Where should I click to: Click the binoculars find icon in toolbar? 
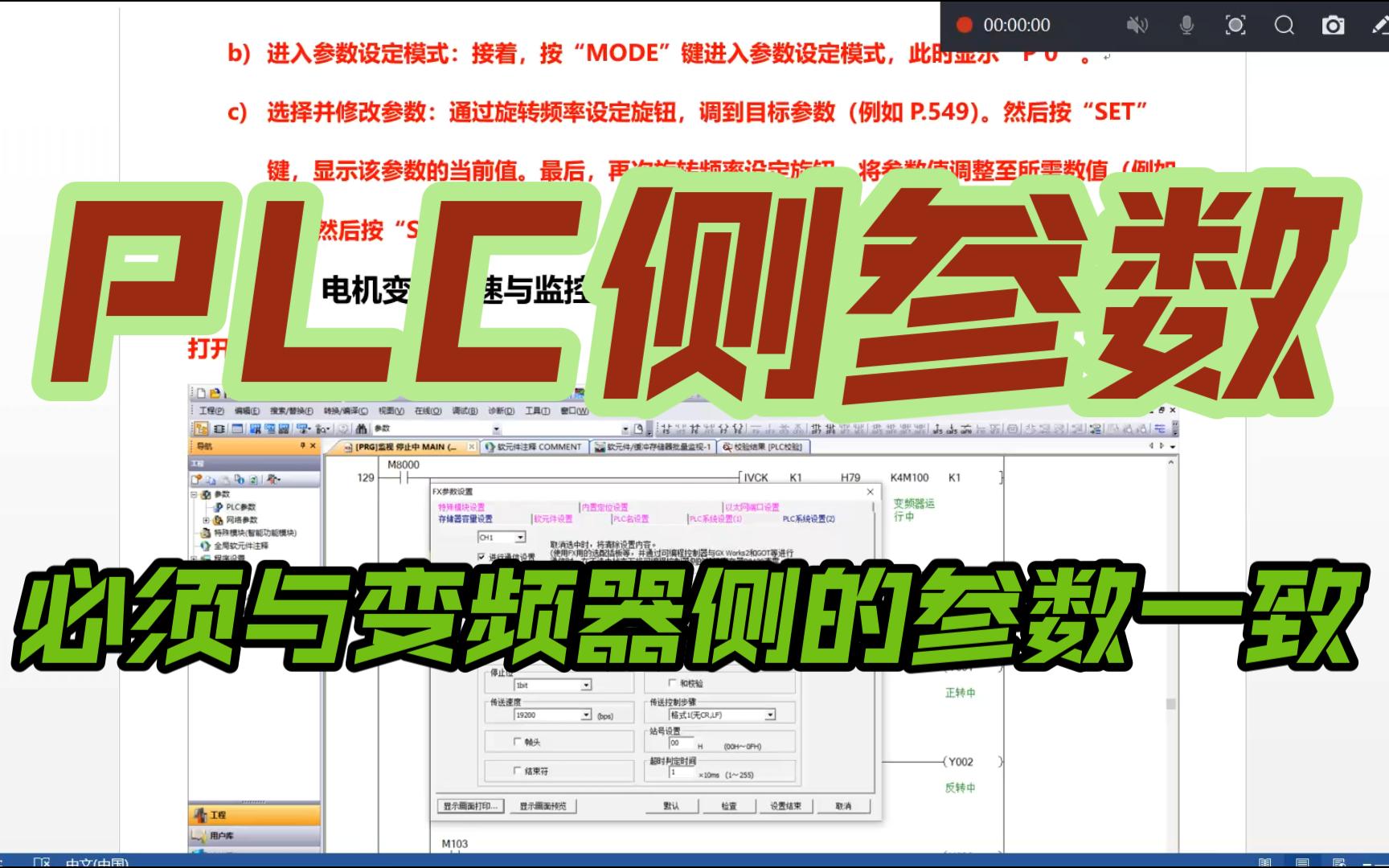click(362, 429)
